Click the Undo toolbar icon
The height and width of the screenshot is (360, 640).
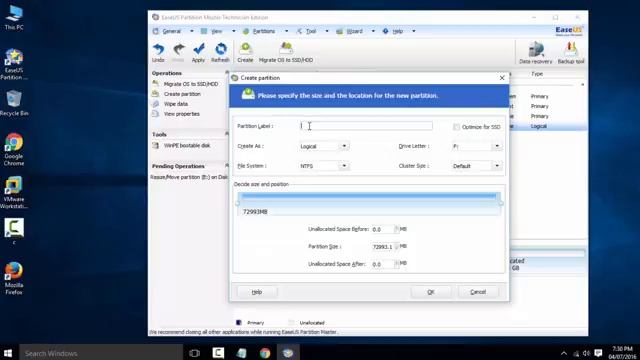[158, 53]
